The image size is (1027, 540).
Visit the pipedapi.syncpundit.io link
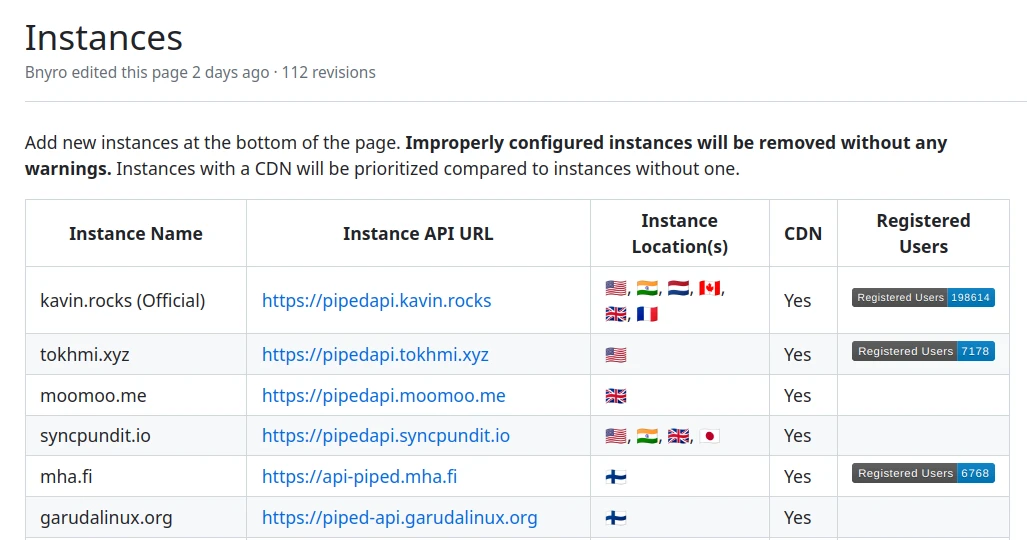pyautogui.click(x=386, y=436)
